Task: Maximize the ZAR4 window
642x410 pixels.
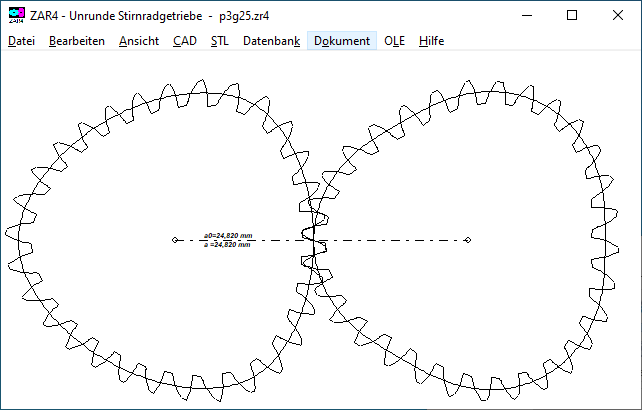Action: point(572,16)
